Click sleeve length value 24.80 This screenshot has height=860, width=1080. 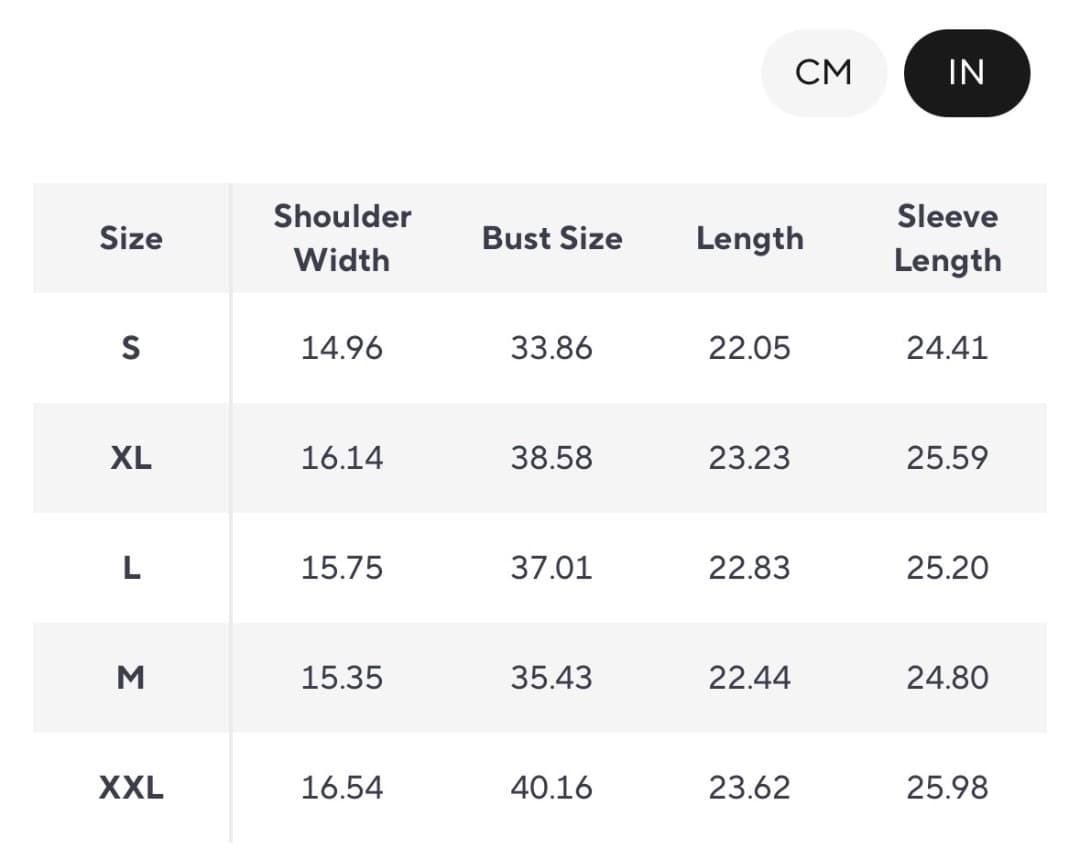coord(947,678)
